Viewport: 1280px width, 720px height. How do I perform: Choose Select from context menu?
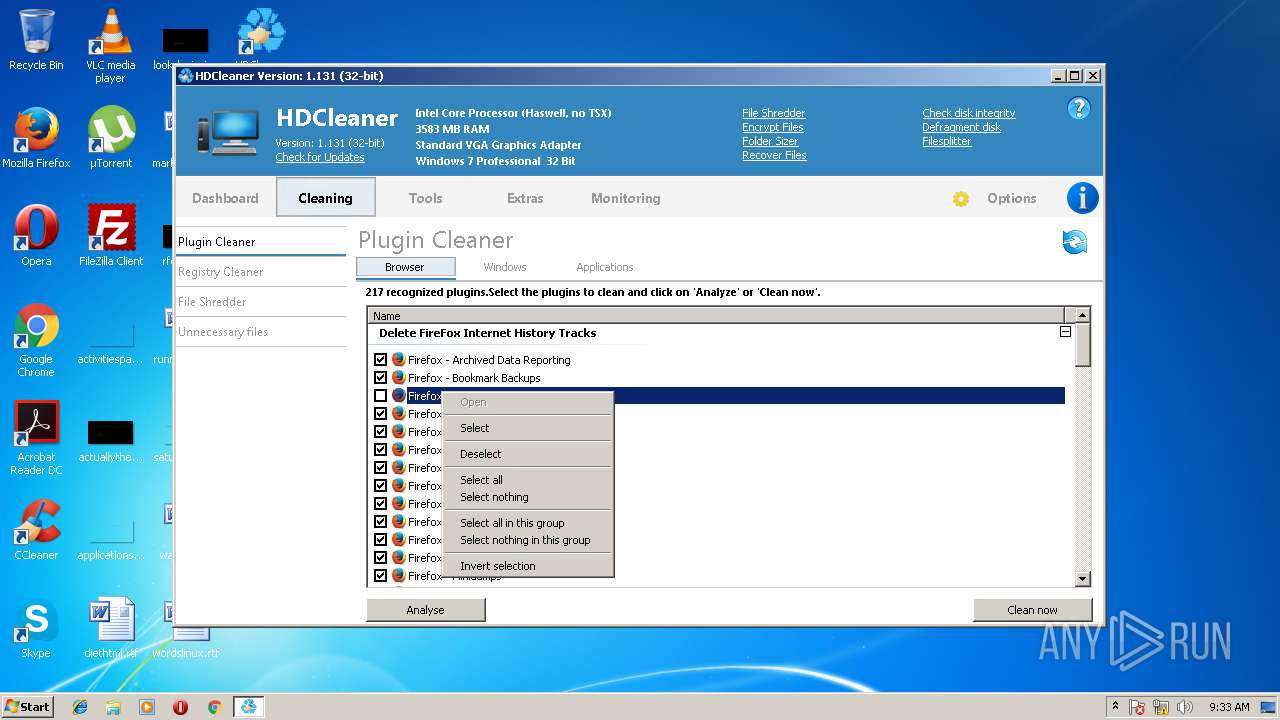pyautogui.click(x=527, y=428)
